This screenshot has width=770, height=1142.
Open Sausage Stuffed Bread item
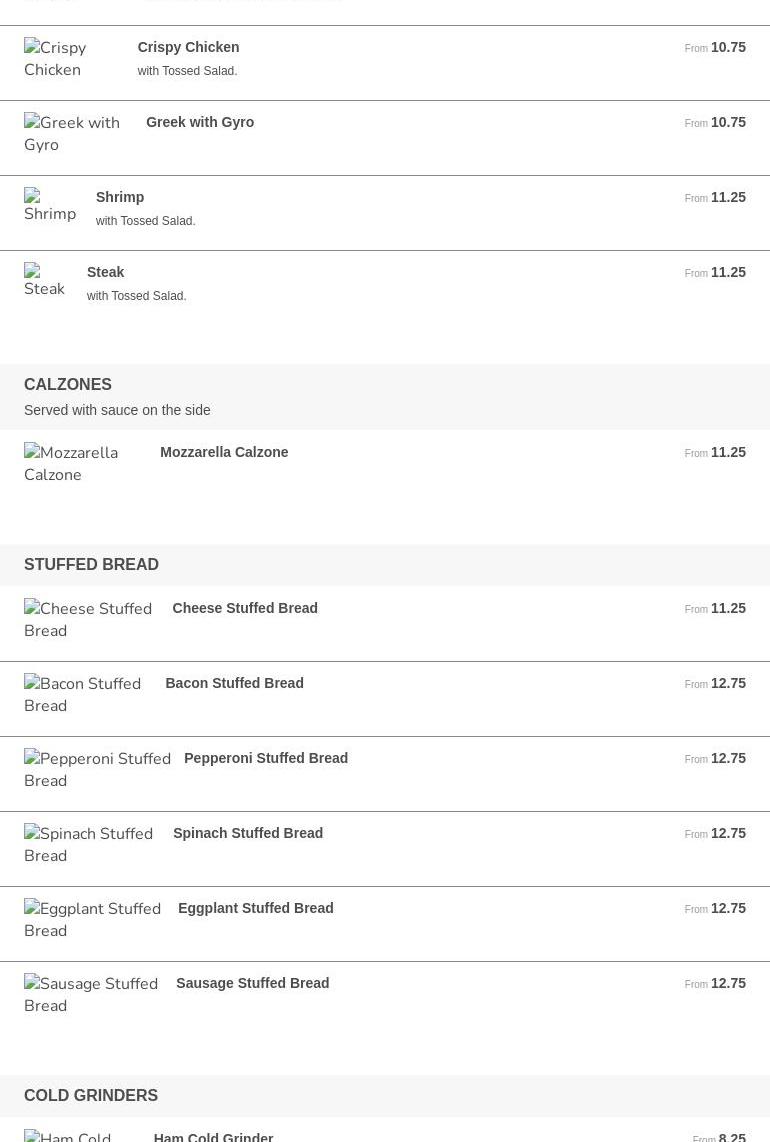tap(252, 983)
